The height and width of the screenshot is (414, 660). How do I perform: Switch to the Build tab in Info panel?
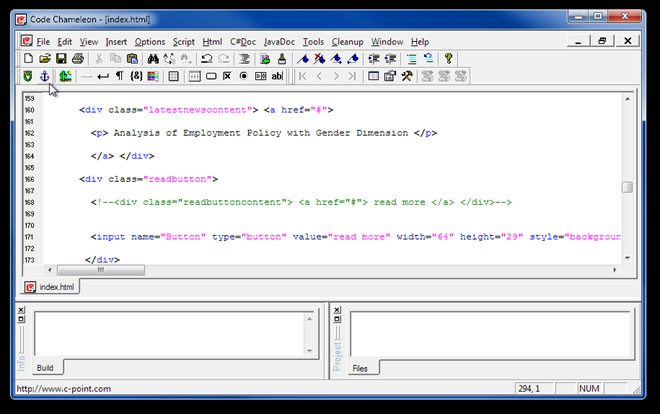45,368
